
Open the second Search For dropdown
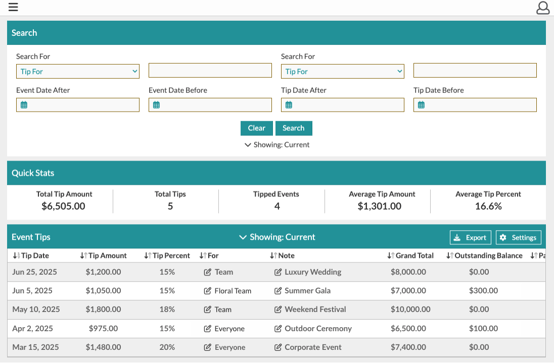pyautogui.click(x=343, y=71)
